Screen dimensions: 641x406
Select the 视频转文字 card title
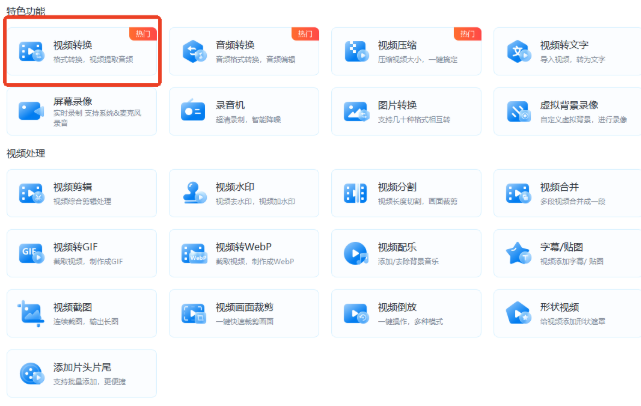tap(564, 45)
